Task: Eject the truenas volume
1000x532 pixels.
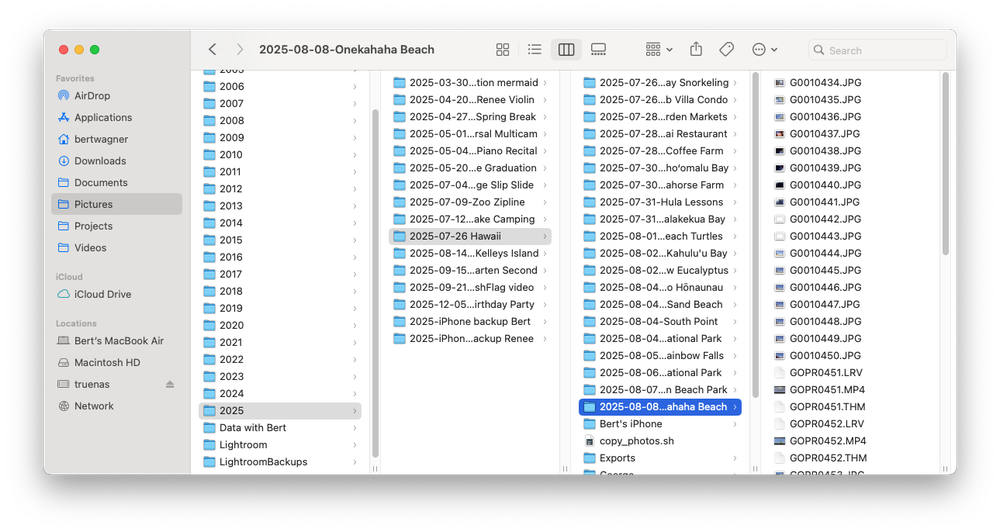Action: pos(170,384)
